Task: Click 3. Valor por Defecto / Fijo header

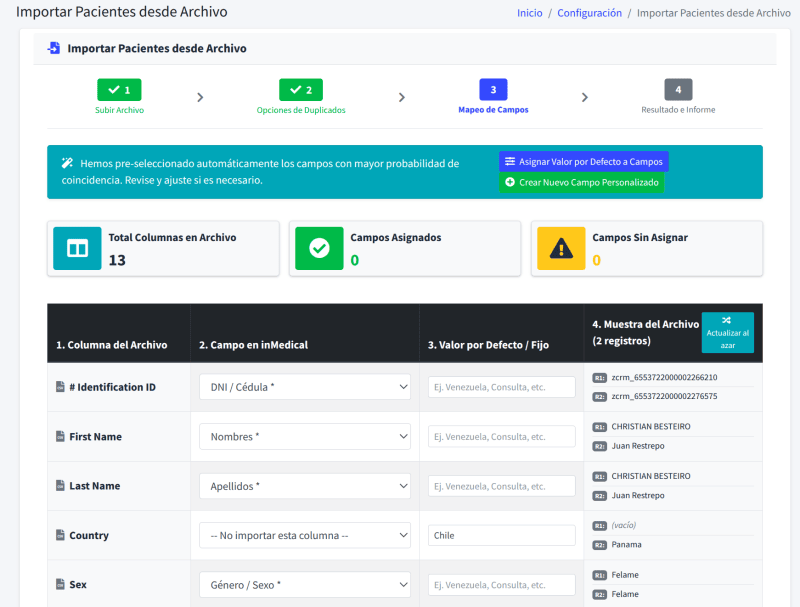Action: coord(488,345)
